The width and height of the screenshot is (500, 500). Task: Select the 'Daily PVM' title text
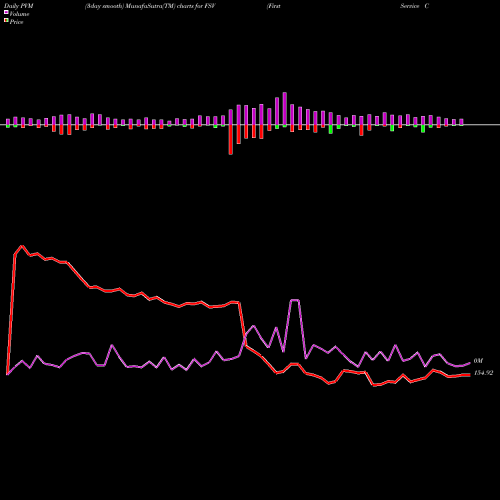click(x=19, y=6)
